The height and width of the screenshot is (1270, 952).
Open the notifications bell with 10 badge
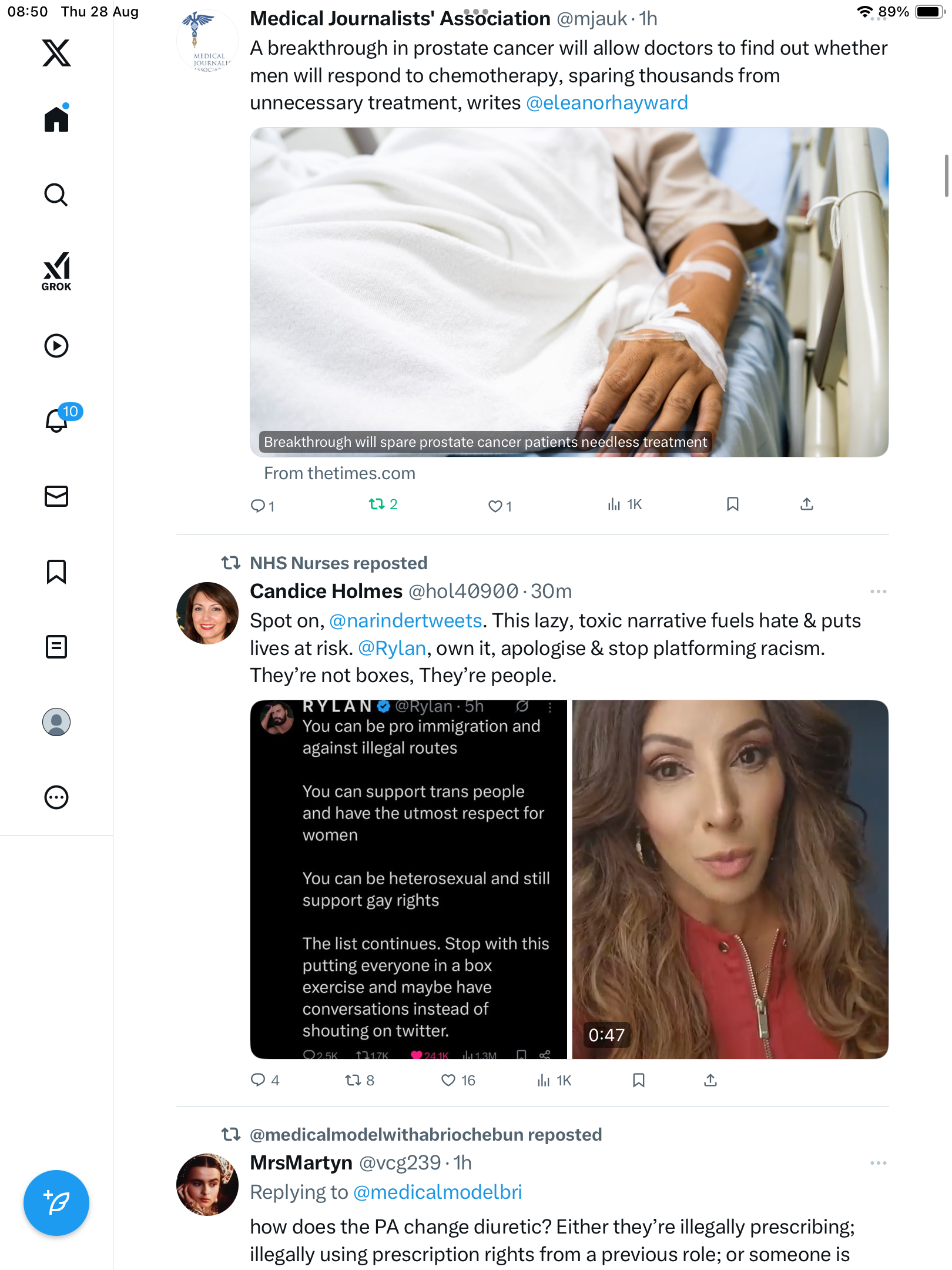coord(57,420)
